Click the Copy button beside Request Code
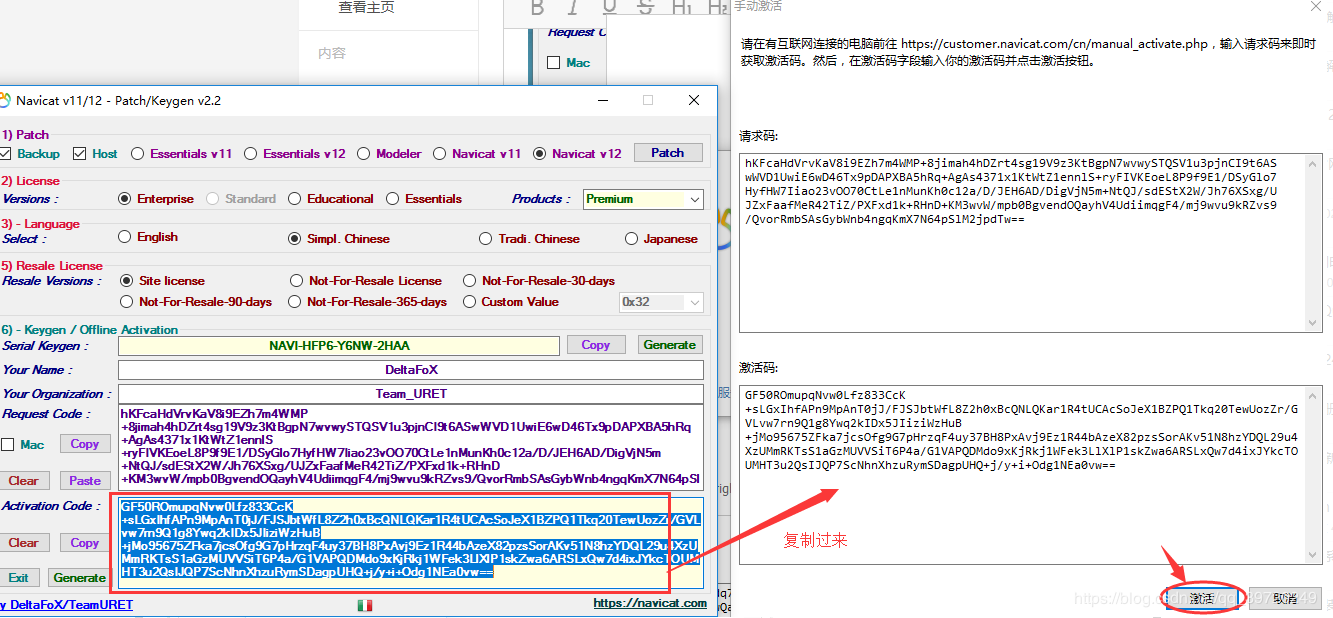1333x618 pixels. pyautogui.click(x=85, y=444)
